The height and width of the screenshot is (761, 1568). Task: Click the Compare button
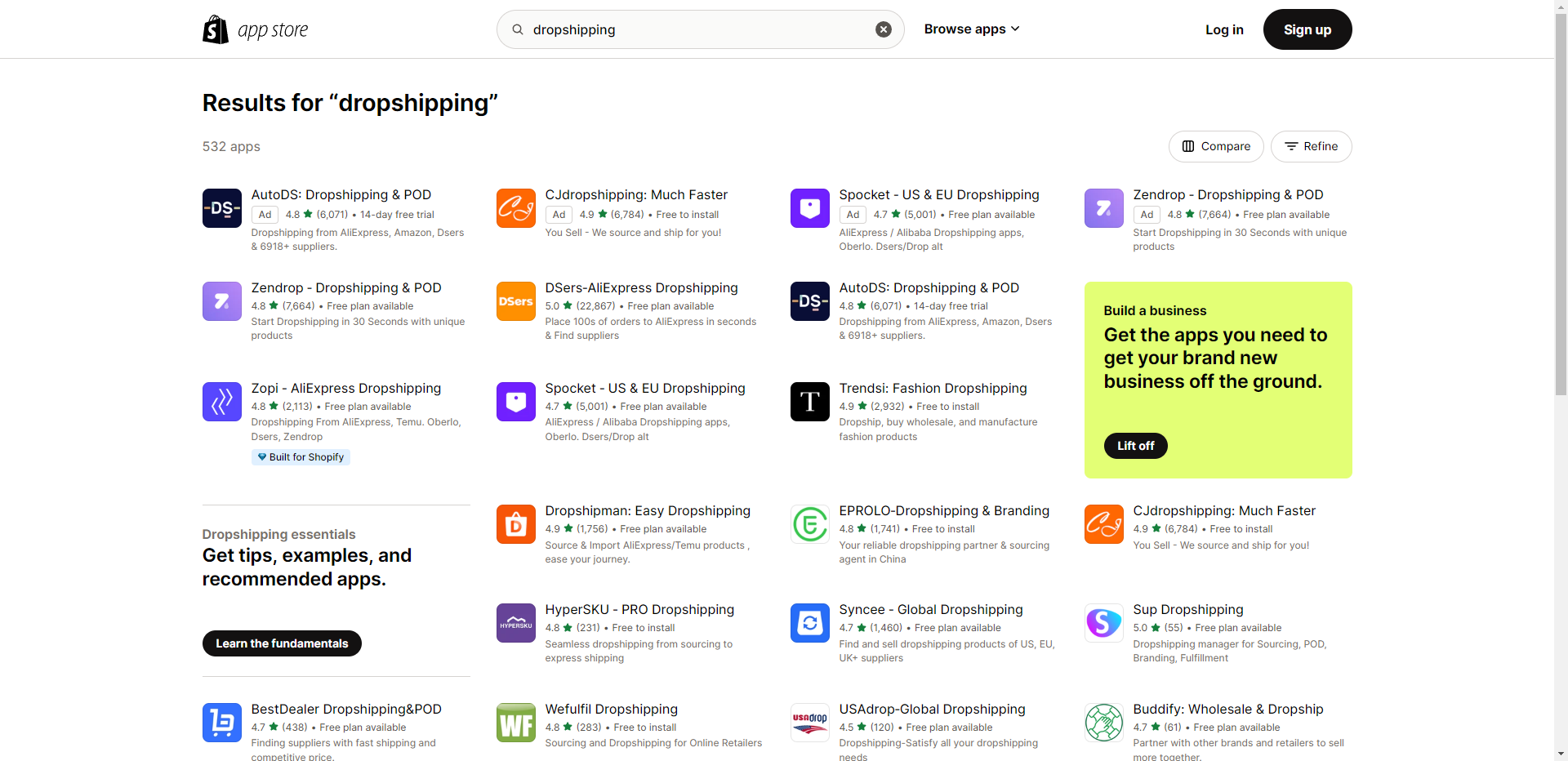pos(1216,146)
